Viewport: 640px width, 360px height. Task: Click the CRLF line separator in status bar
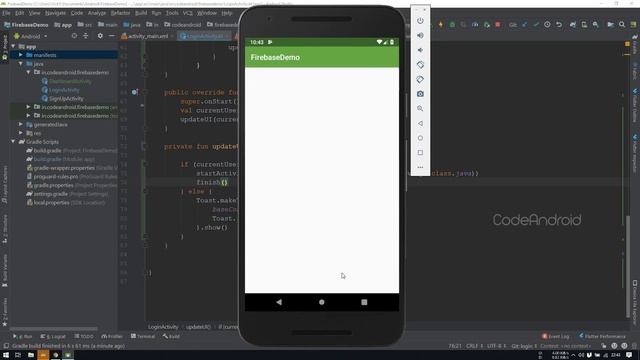pyautogui.click(x=474, y=346)
